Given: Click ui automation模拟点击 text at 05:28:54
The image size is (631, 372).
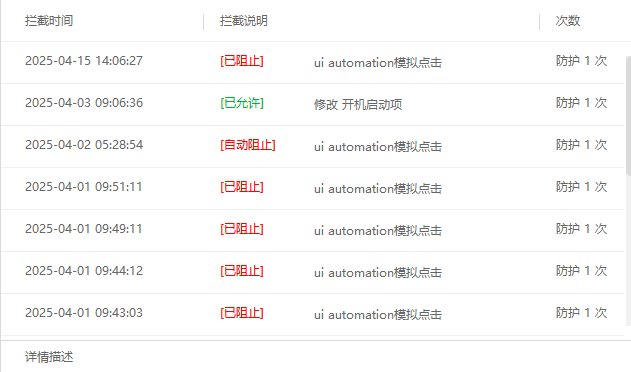Looking at the screenshot, I should click(x=378, y=147).
